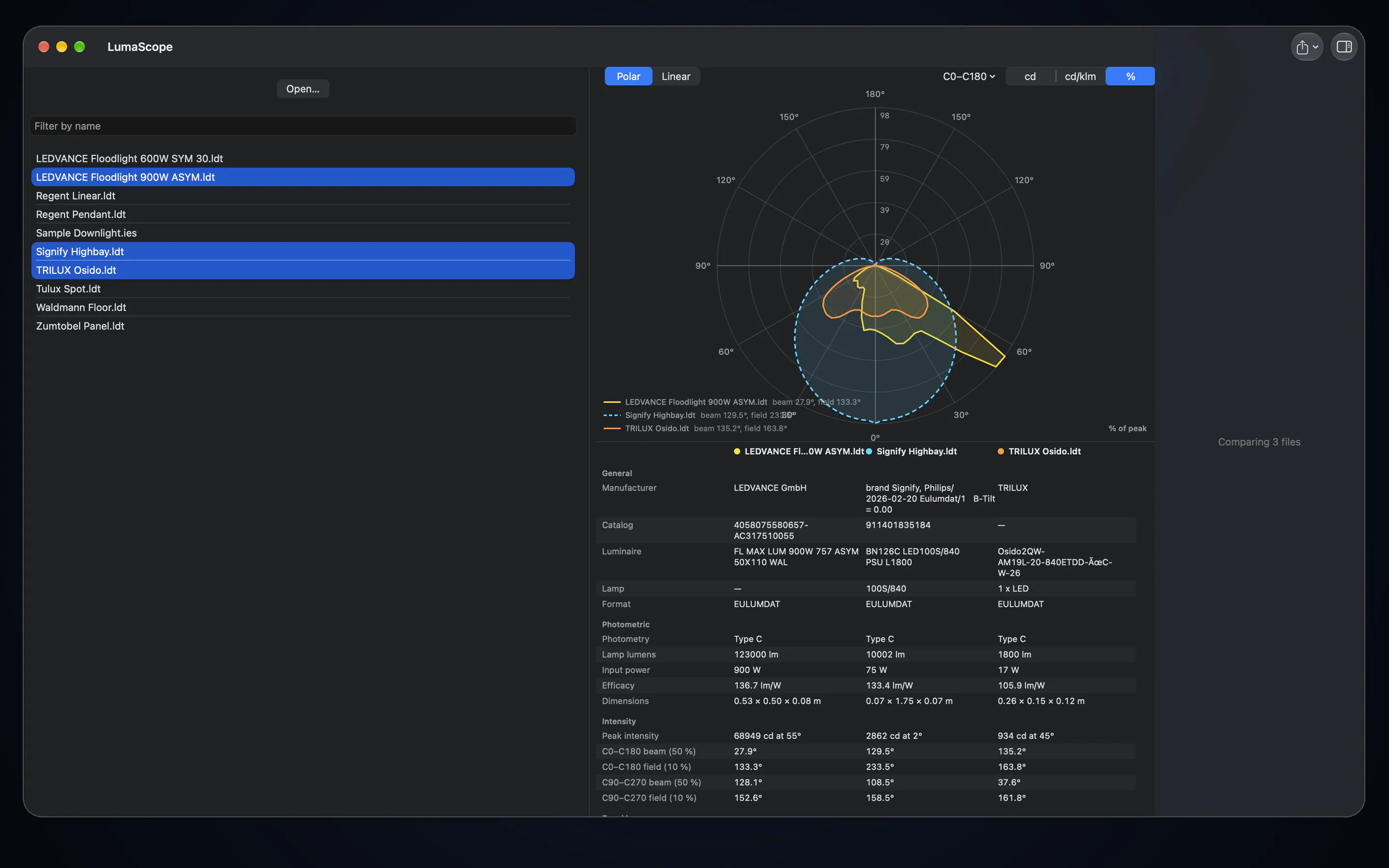This screenshot has height=868, width=1389.
Task: Open the share menu icon
Action: click(x=1307, y=47)
